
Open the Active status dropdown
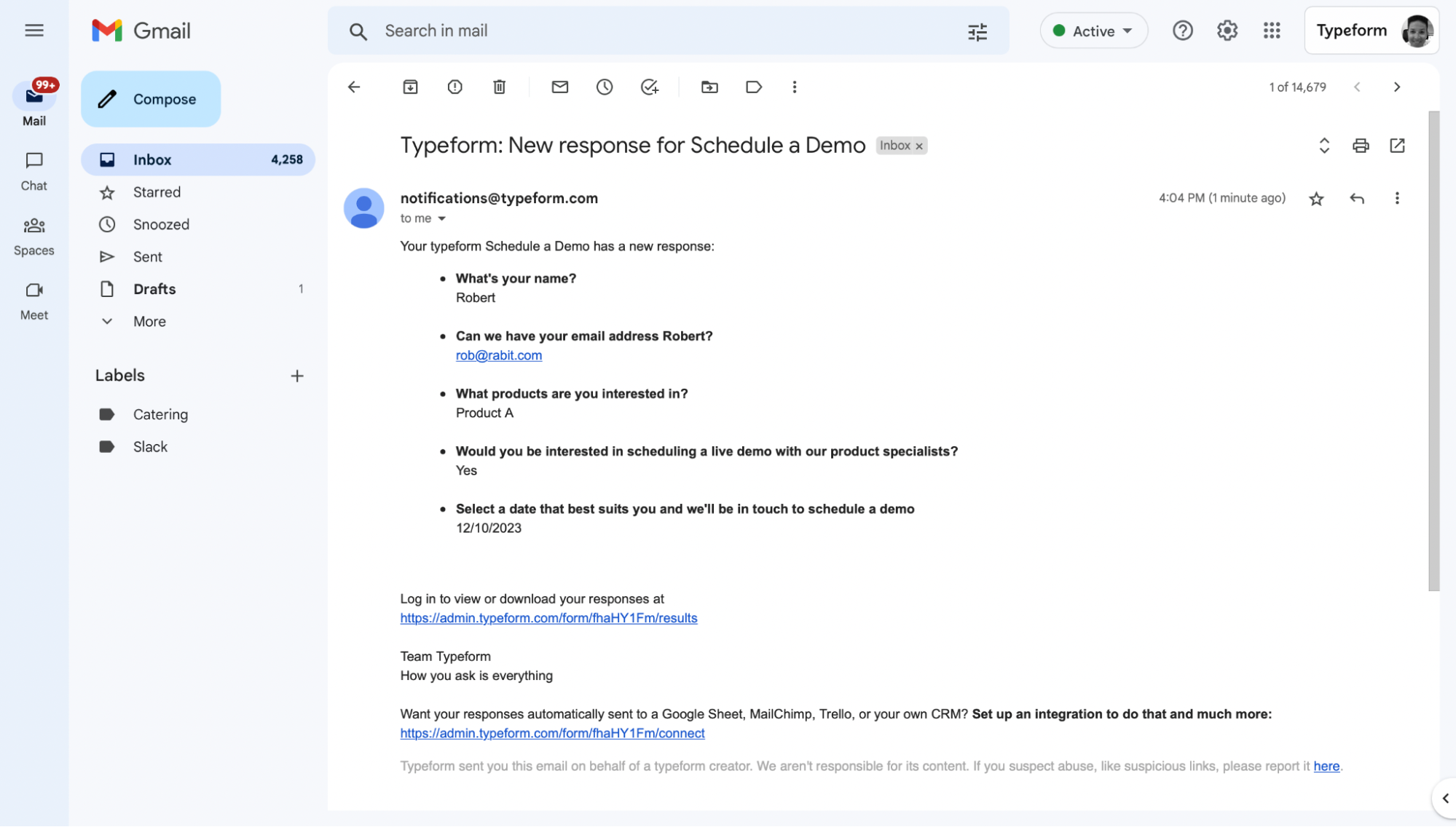point(1094,31)
